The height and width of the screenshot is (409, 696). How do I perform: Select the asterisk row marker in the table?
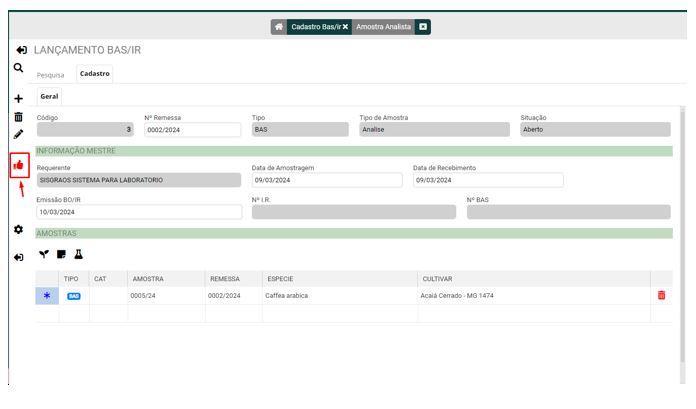[46, 296]
